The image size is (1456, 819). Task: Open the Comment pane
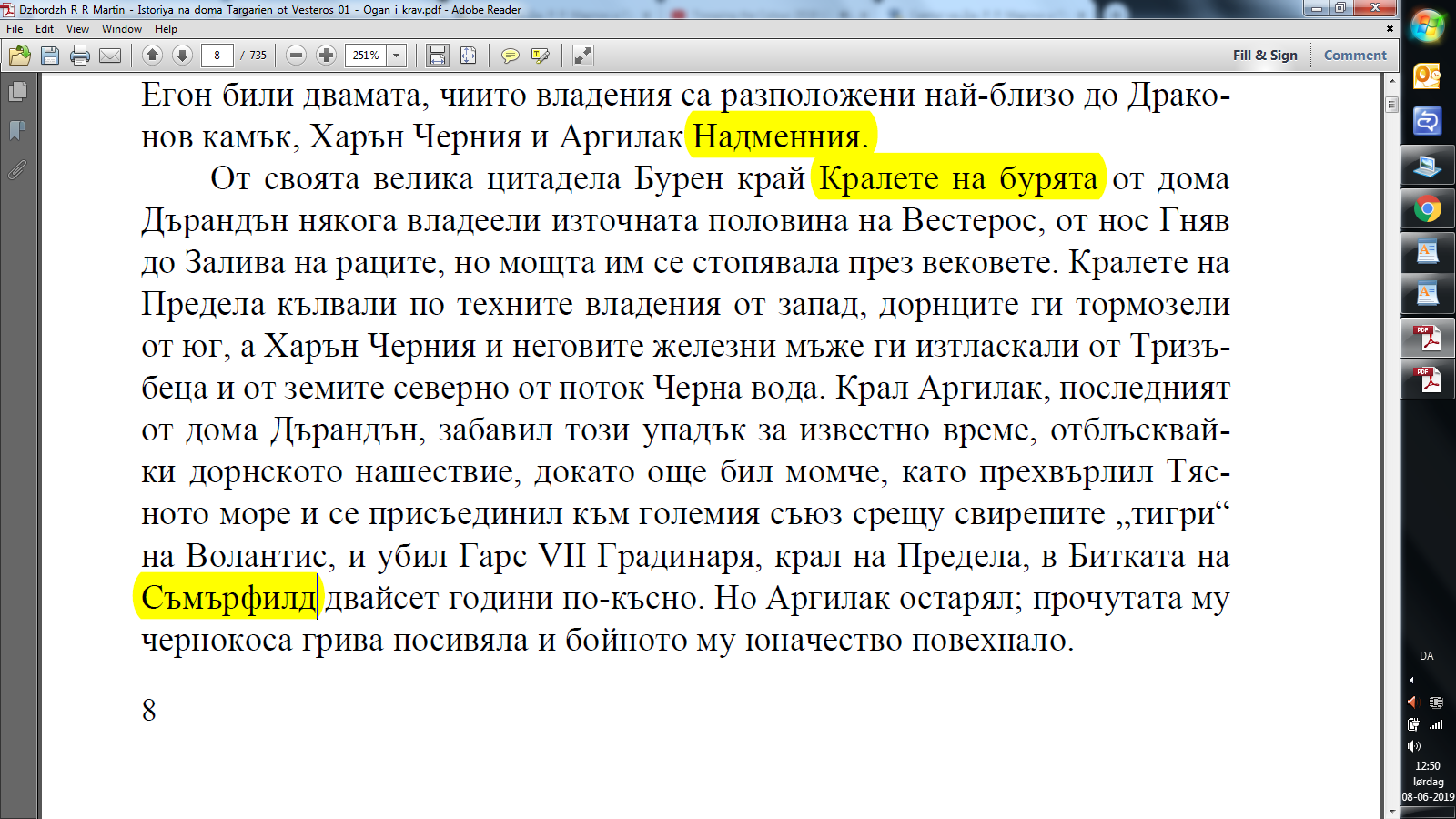(x=1355, y=56)
